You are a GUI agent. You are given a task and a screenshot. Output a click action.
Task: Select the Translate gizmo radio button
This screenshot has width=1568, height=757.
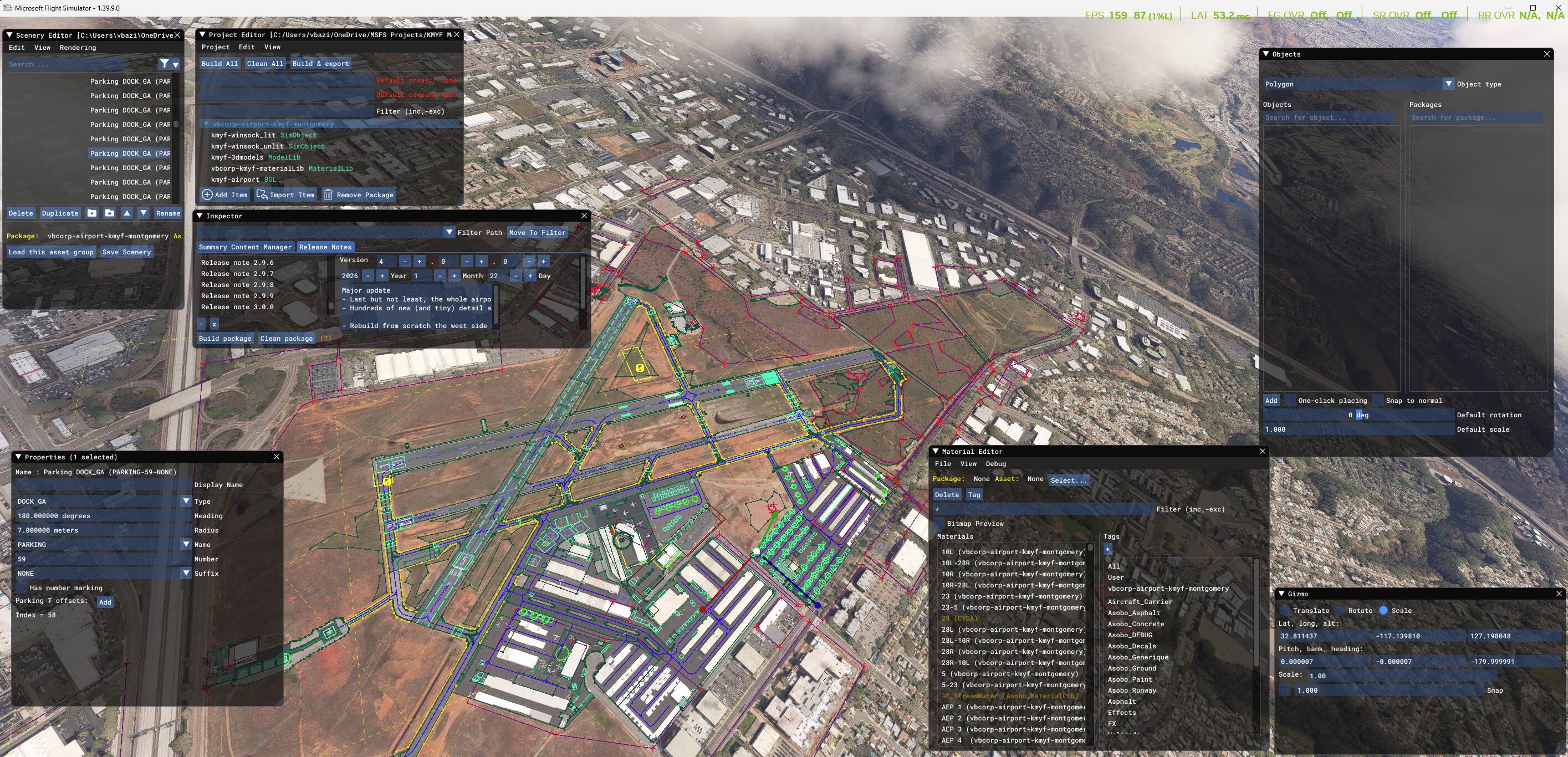pos(1284,610)
